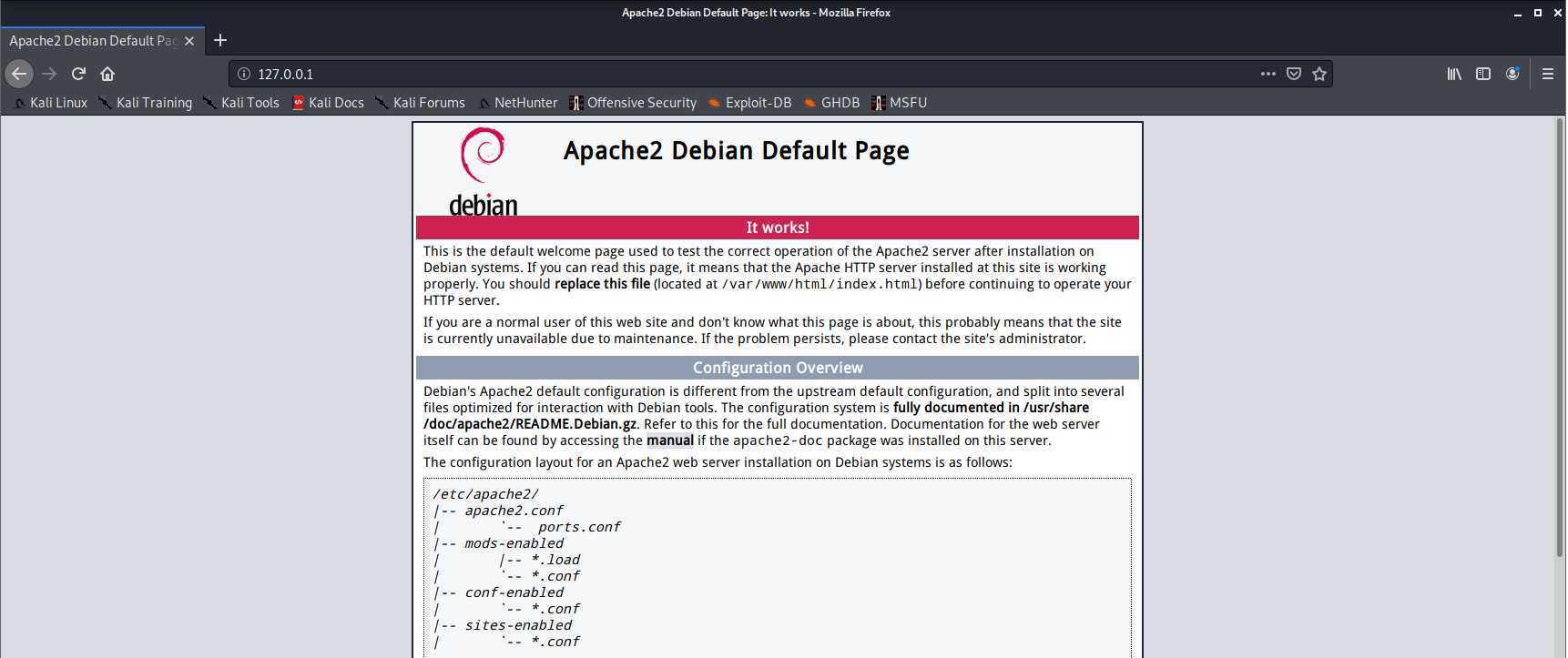Image resolution: width=1568 pixels, height=658 pixels.
Task: Open a new tab with plus button
Action: coord(220,40)
